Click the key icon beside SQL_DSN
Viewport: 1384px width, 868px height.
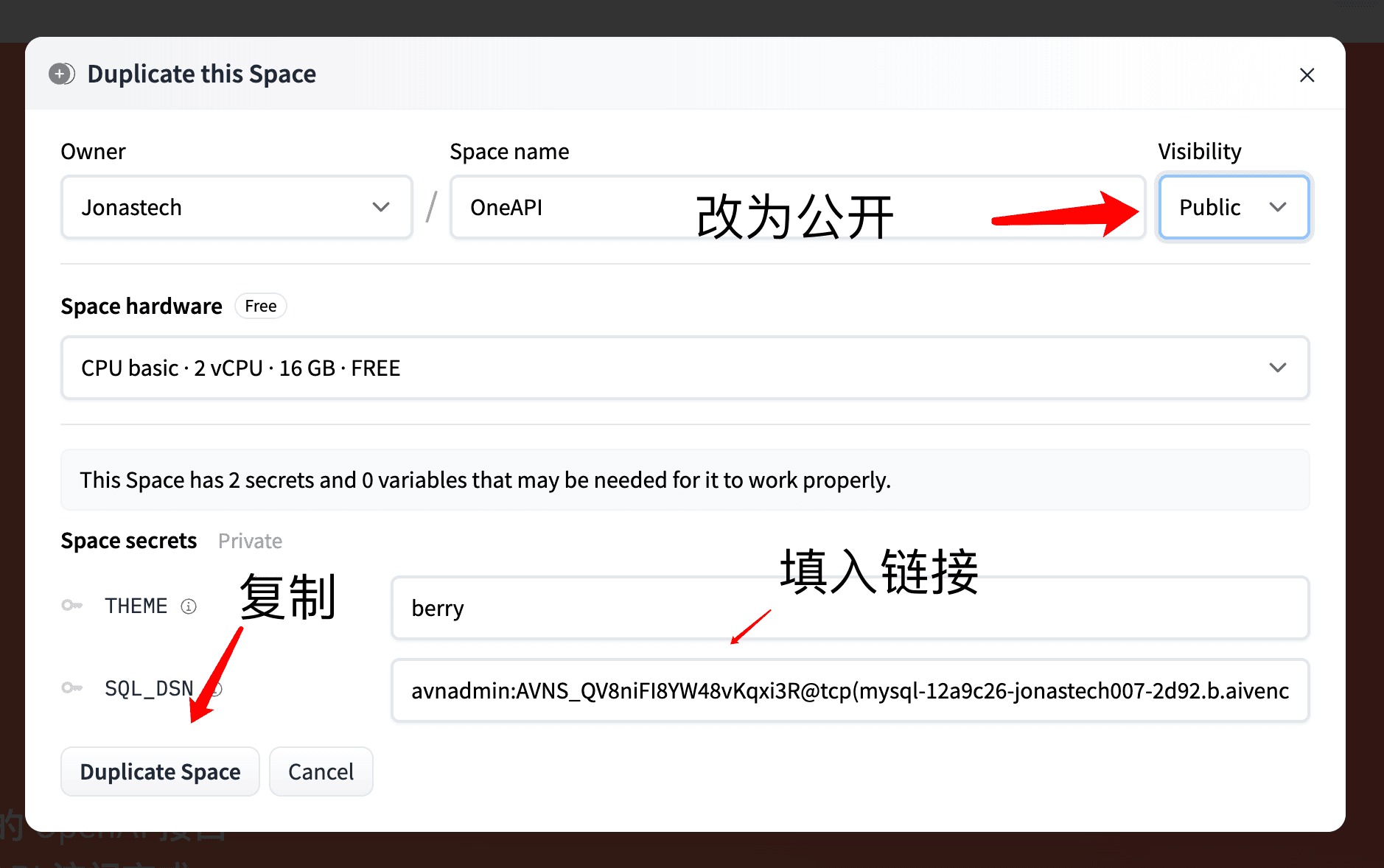pos(71,687)
